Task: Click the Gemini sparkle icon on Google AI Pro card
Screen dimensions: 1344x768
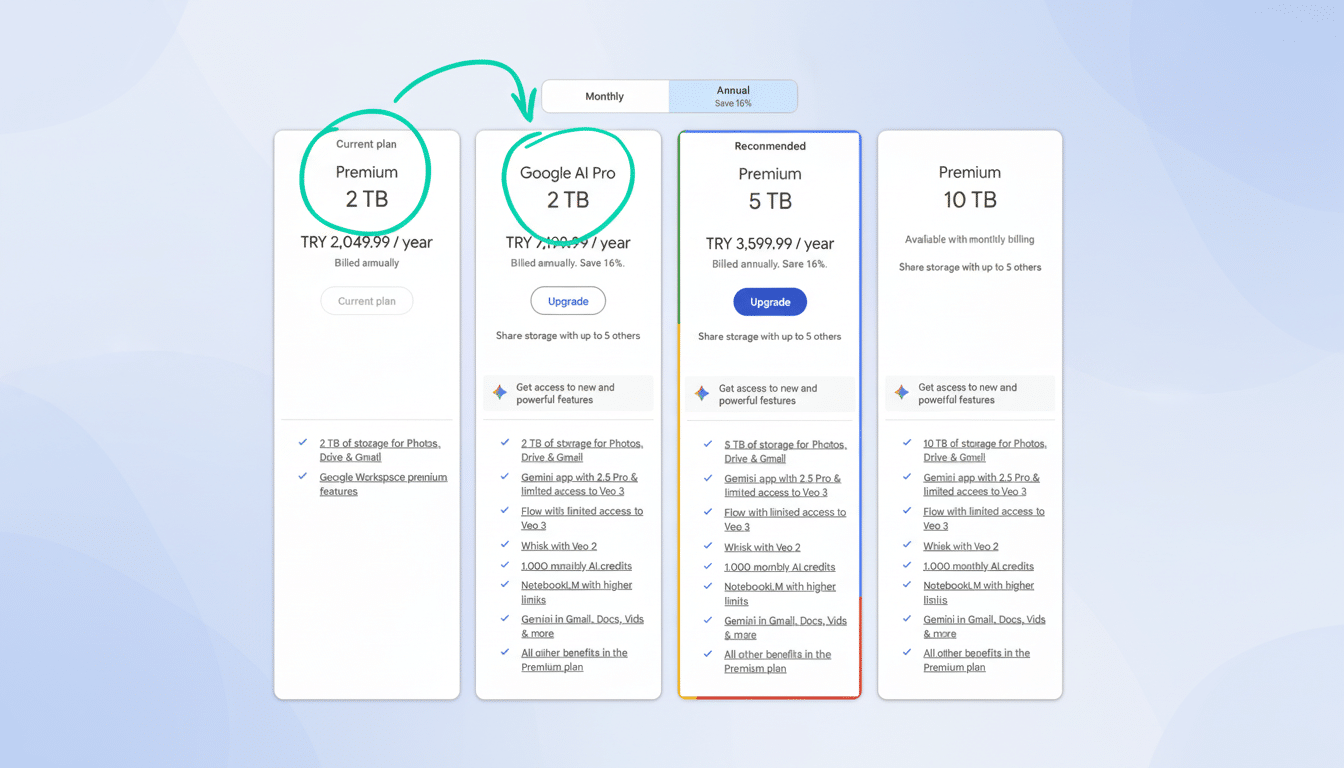Action: 499,392
